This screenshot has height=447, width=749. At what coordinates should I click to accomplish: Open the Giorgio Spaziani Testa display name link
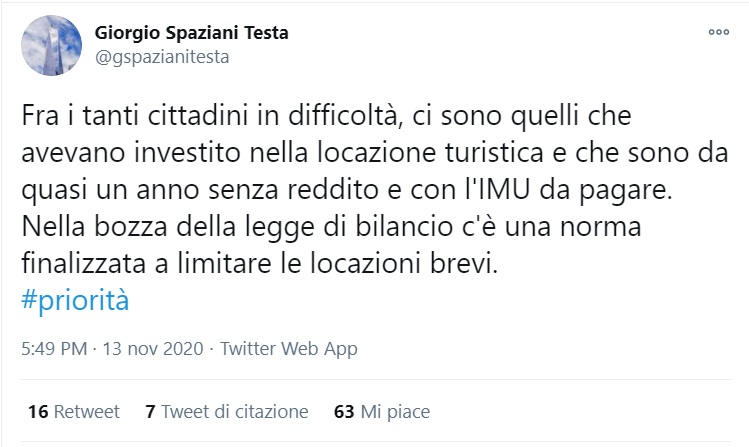191,32
